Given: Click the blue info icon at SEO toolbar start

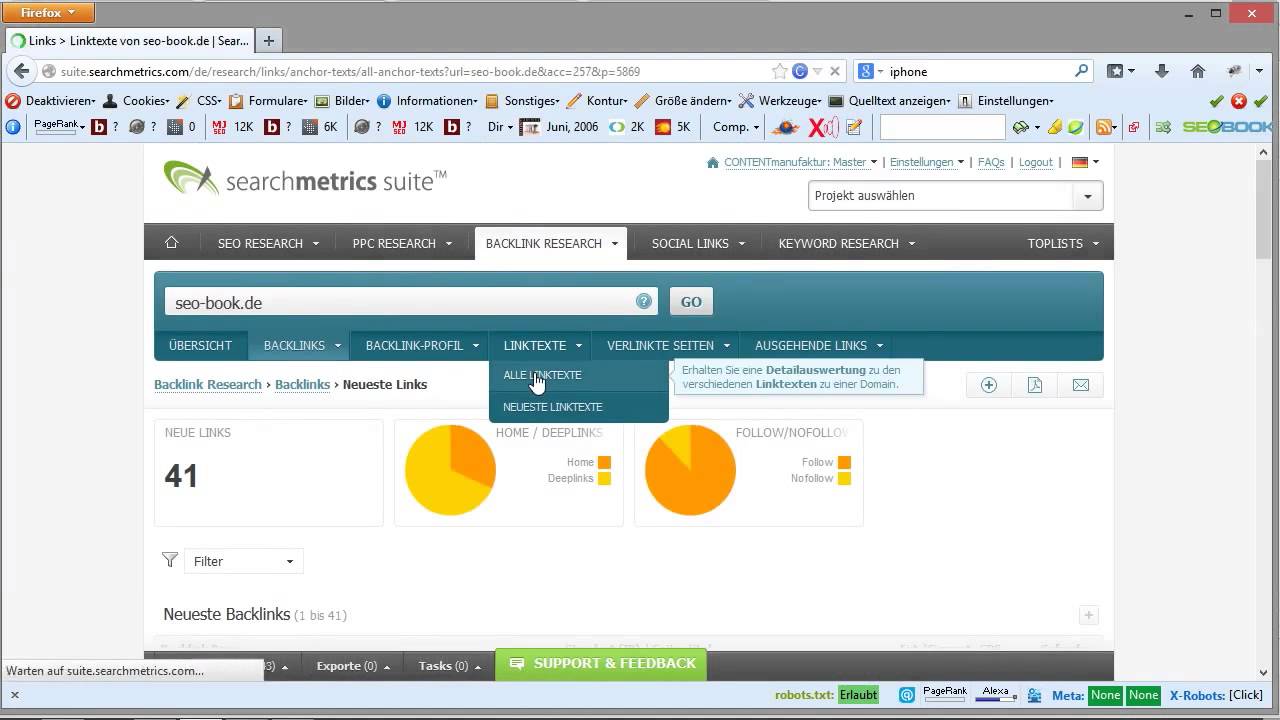Looking at the screenshot, I should click(13, 127).
